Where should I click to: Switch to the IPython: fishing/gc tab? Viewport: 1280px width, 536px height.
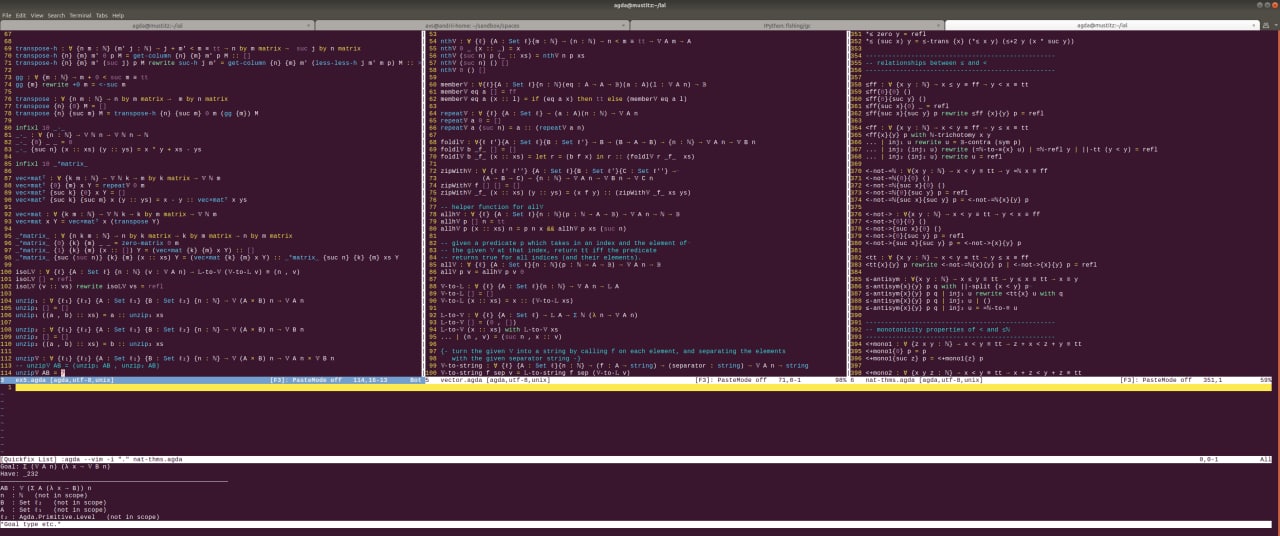click(x=787, y=25)
